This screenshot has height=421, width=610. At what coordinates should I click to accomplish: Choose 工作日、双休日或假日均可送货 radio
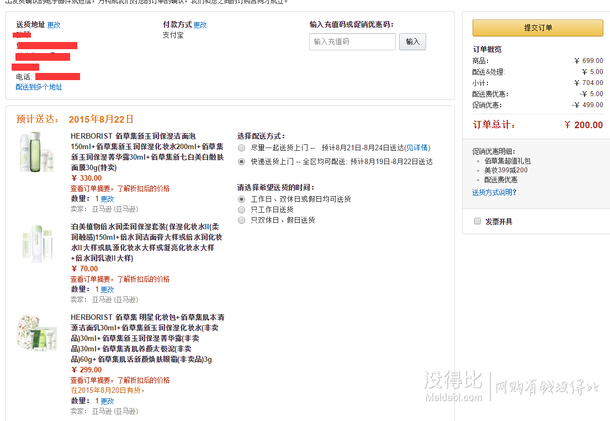(x=242, y=199)
